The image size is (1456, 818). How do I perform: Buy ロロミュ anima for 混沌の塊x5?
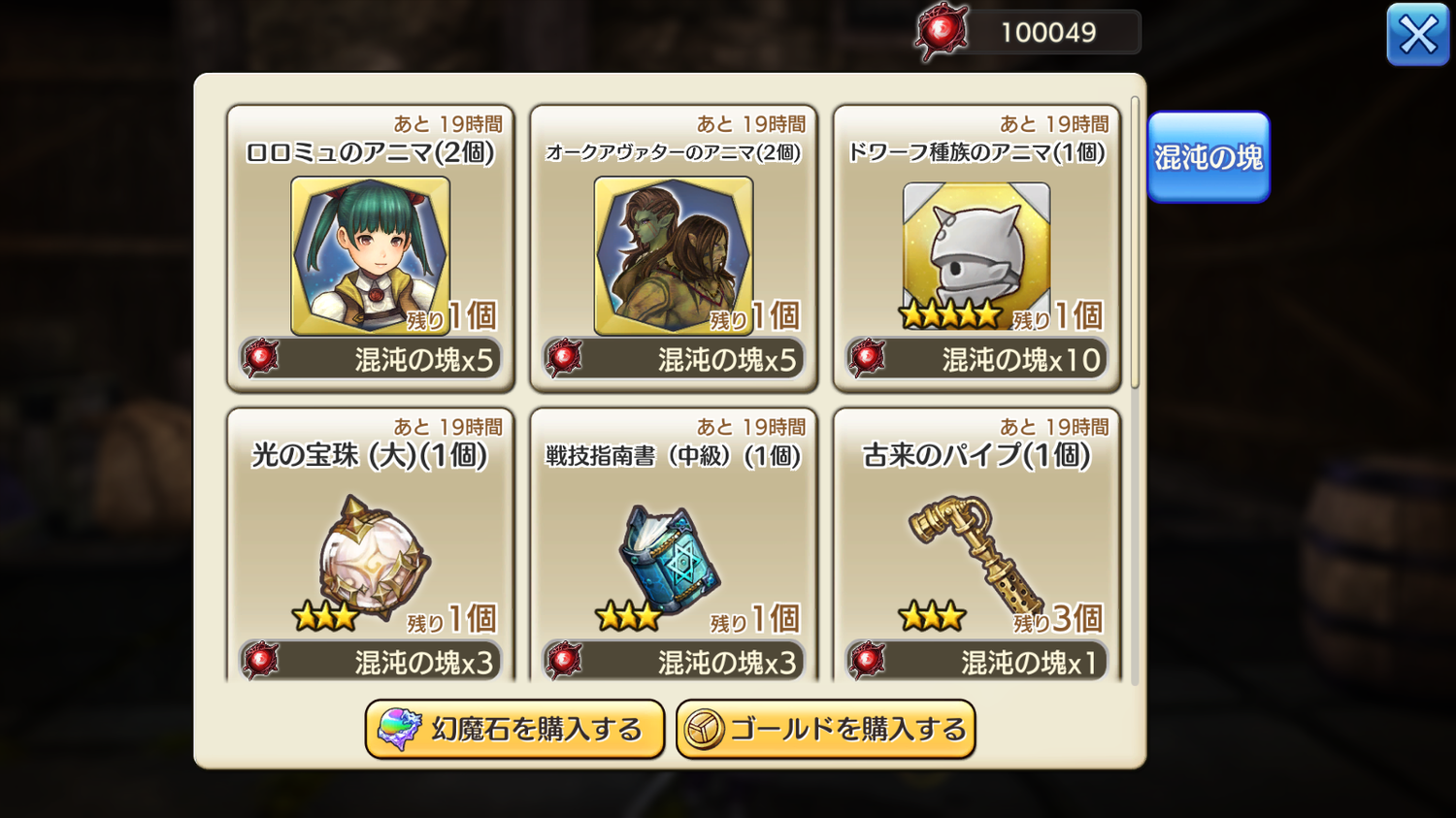(371, 359)
